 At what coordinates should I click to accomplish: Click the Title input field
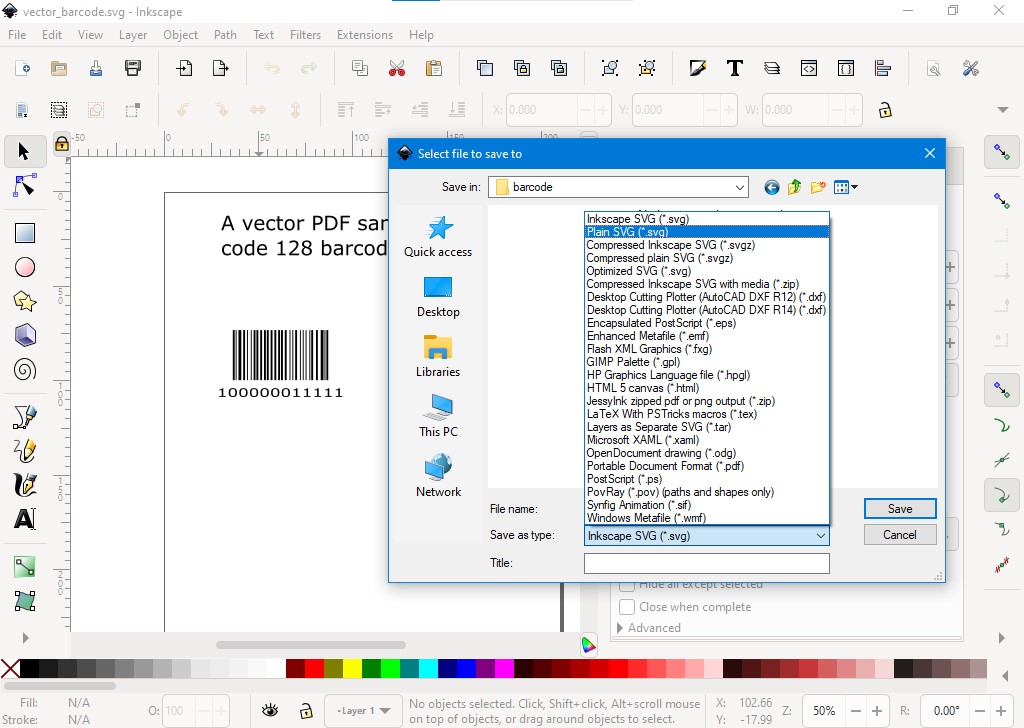[706, 563]
